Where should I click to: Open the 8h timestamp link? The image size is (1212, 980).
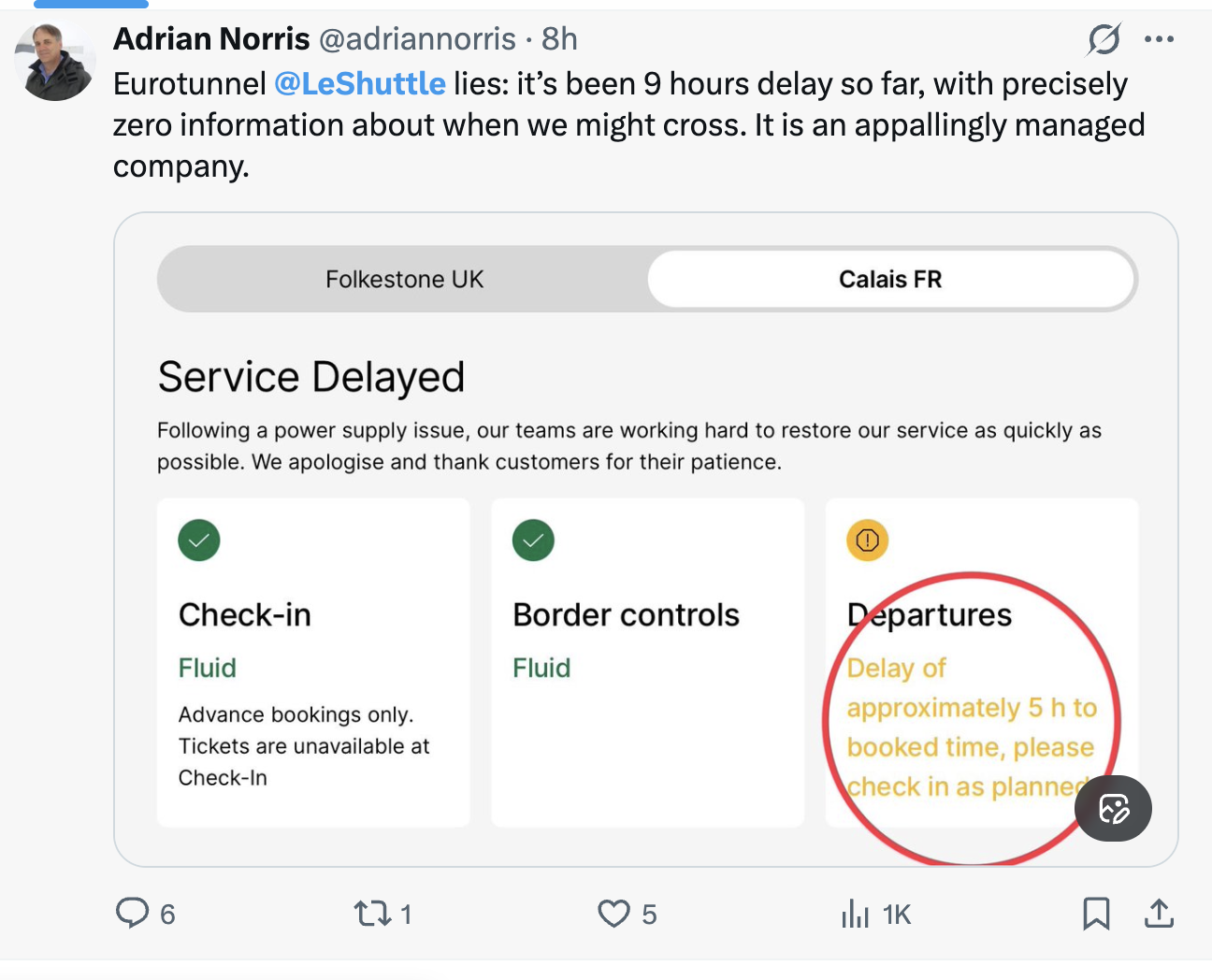[559, 39]
